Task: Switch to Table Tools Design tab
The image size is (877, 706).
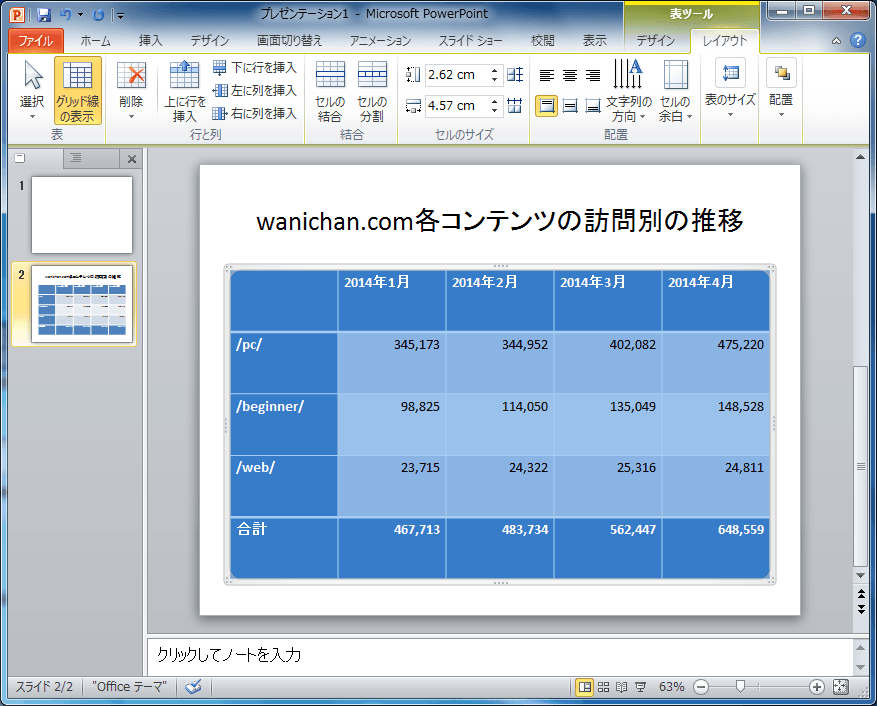Action: pos(656,41)
